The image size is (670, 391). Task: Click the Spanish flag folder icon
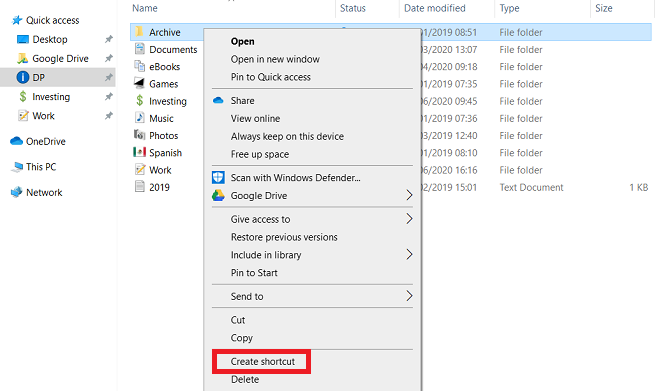(139, 152)
